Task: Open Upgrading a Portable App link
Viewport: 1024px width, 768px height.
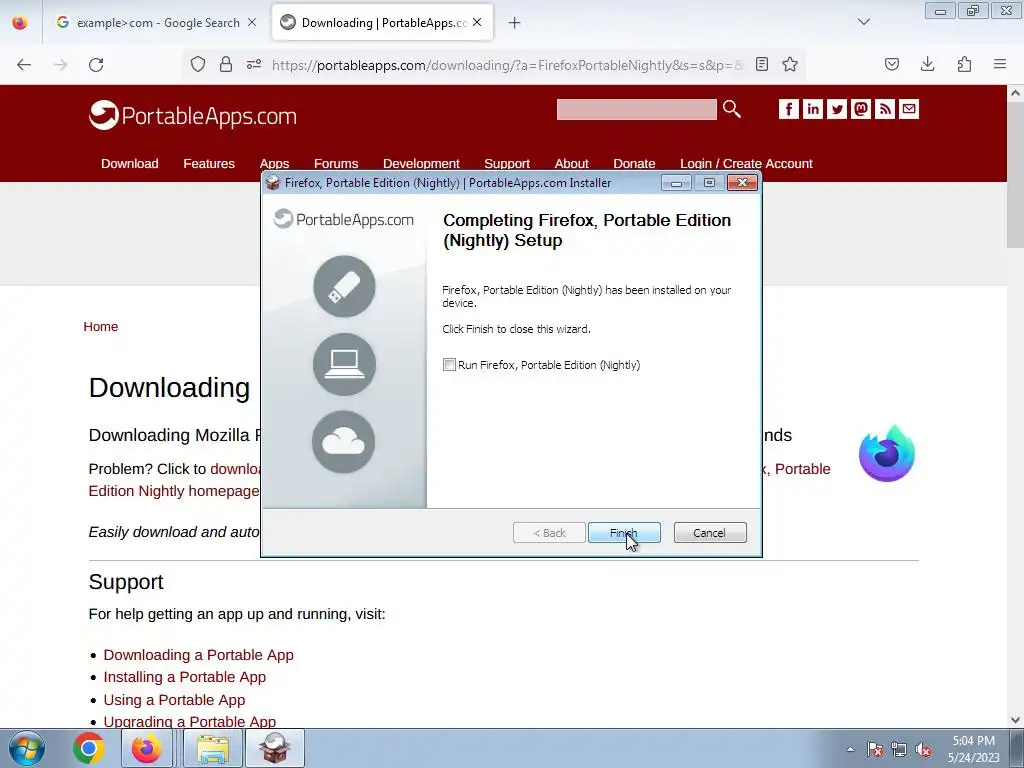Action: tap(189, 722)
